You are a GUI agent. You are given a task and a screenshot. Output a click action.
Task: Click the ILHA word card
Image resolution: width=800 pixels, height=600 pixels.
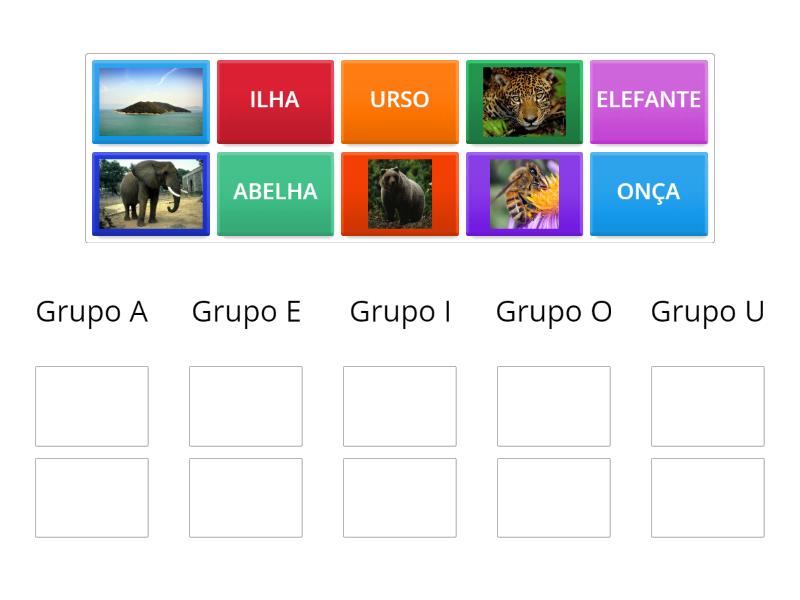coord(274,100)
